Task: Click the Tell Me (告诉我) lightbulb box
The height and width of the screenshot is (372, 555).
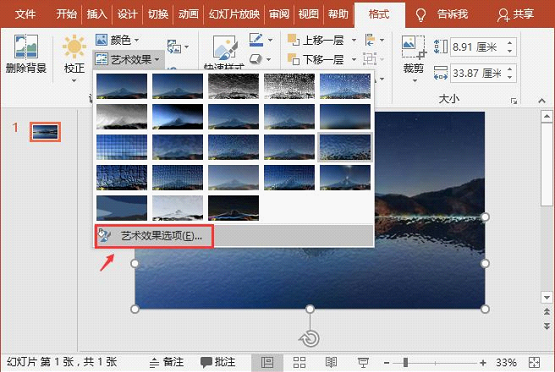Action: coord(441,14)
